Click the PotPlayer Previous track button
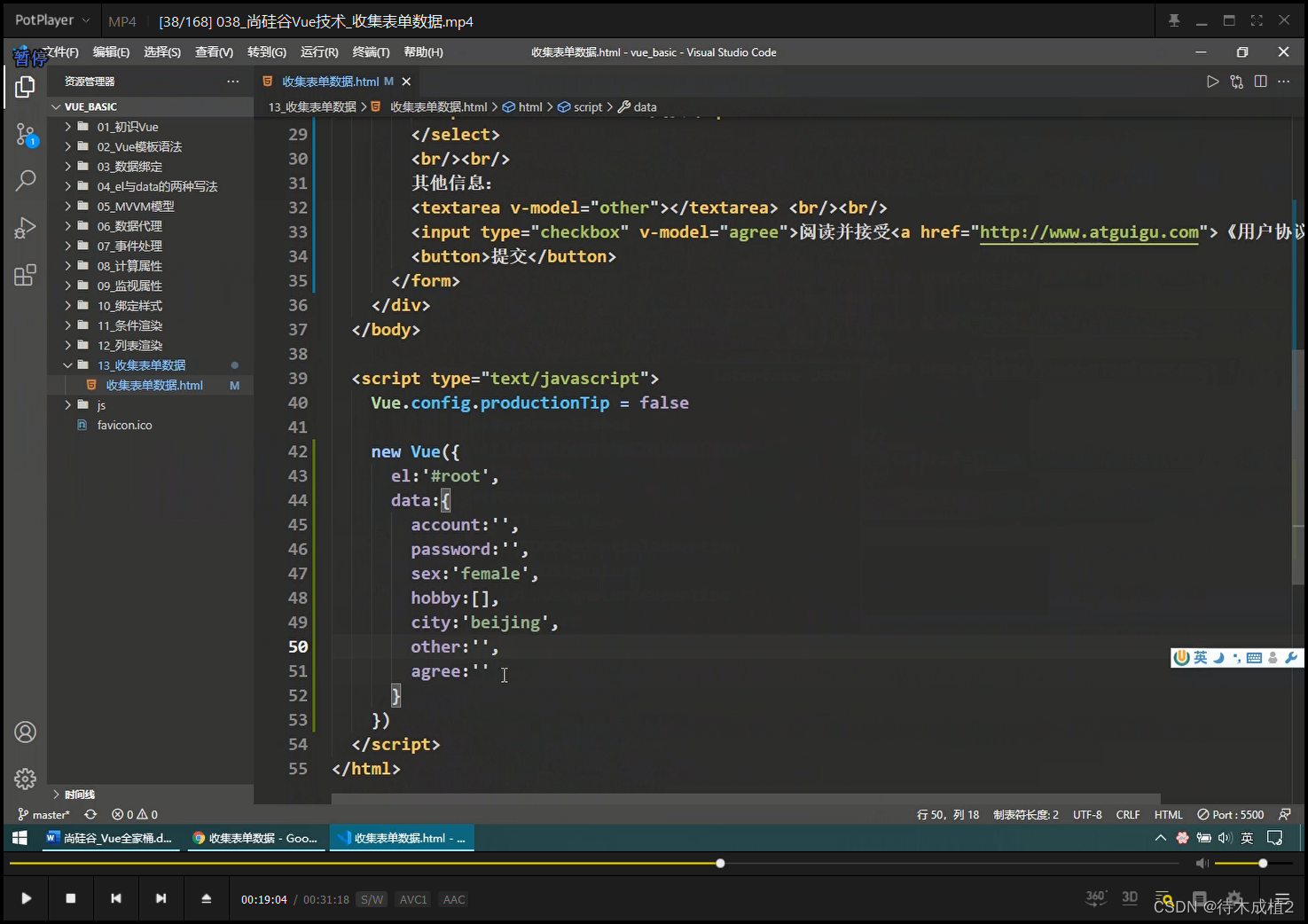 click(x=116, y=898)
